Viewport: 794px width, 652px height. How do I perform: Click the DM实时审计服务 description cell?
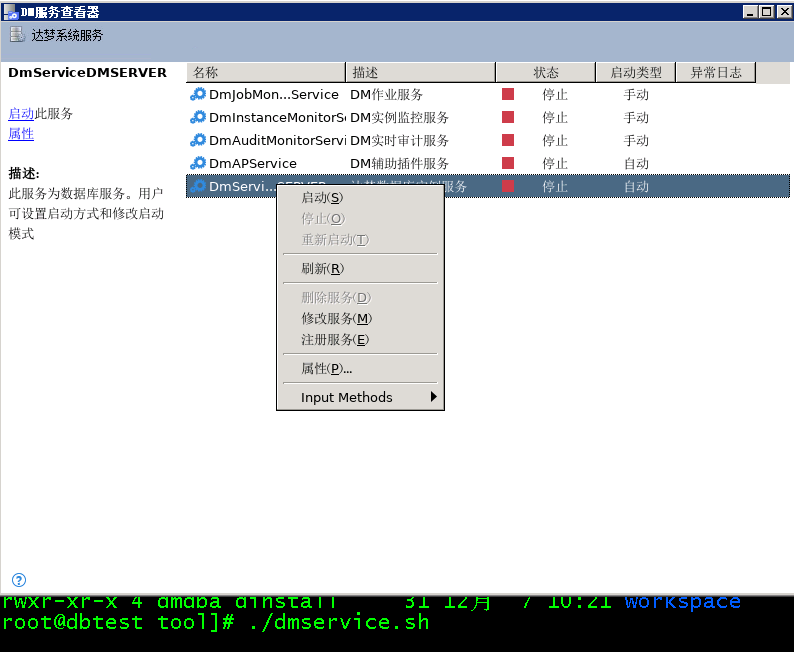click(x=400, y=140)
